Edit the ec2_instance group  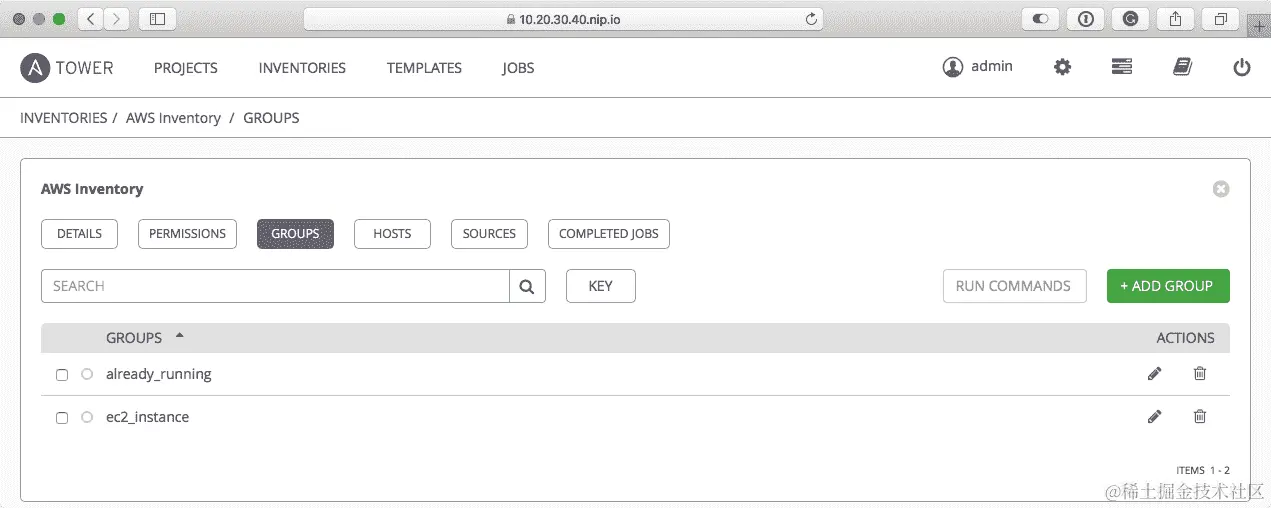click(1155, 417)
